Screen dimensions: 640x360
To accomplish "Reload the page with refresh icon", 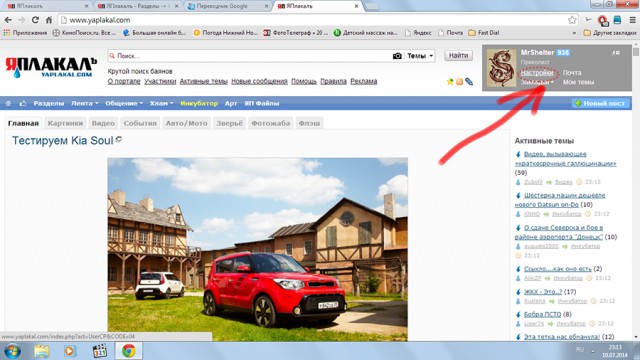I will click(x=35, y=20).
